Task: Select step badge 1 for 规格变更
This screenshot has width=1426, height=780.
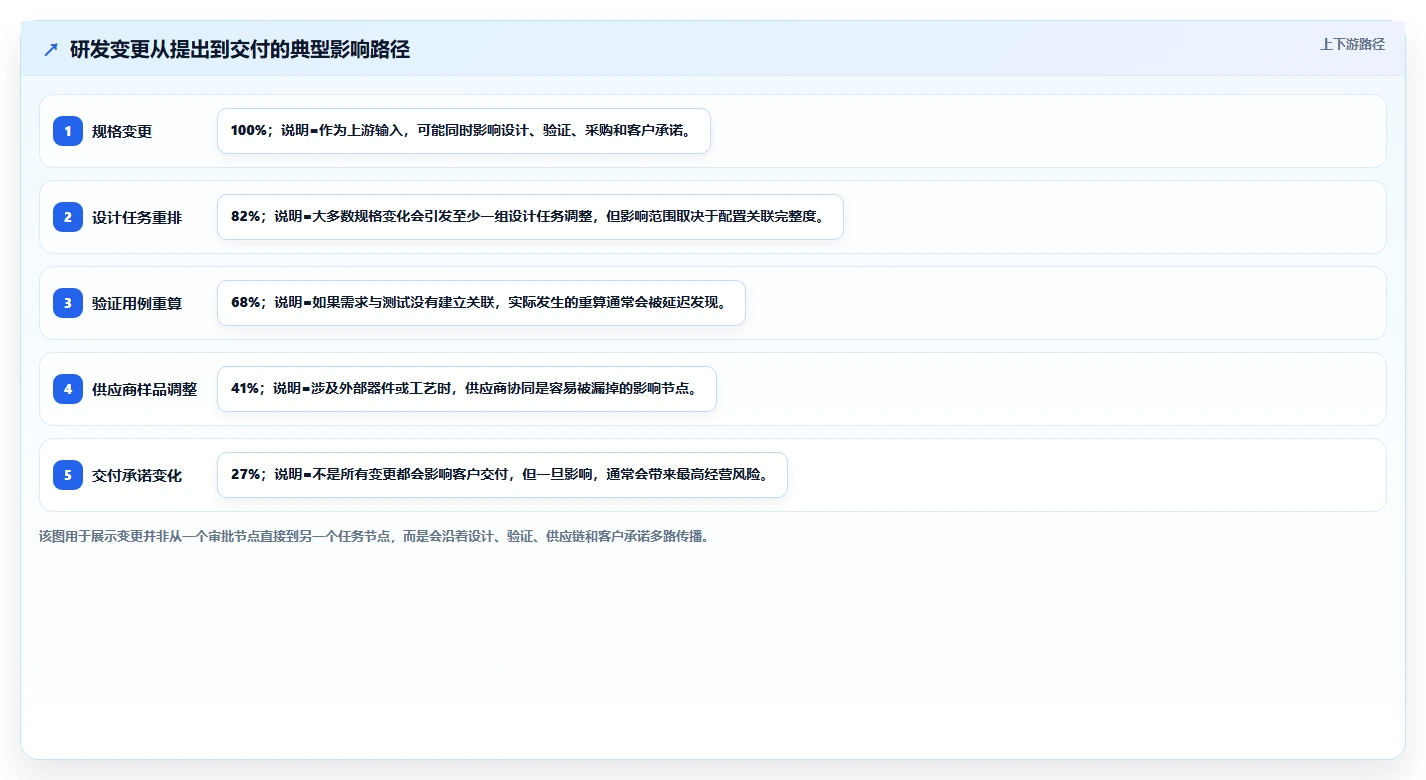Action: click(68, 131)
